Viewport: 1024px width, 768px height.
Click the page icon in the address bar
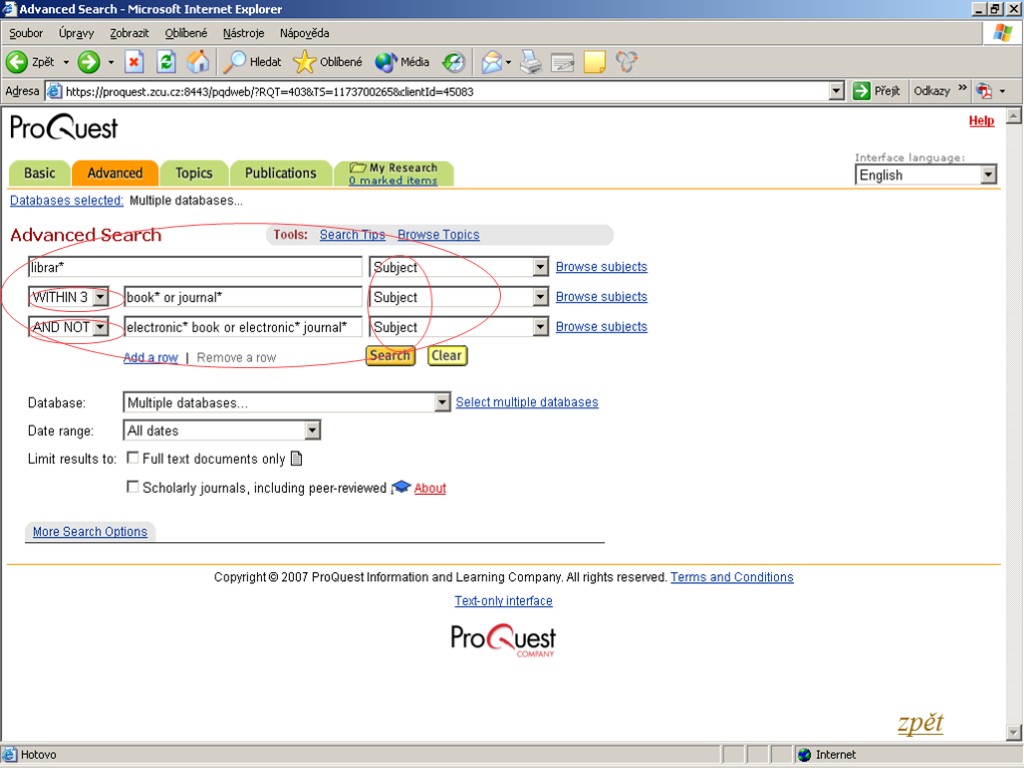(54, 91)
